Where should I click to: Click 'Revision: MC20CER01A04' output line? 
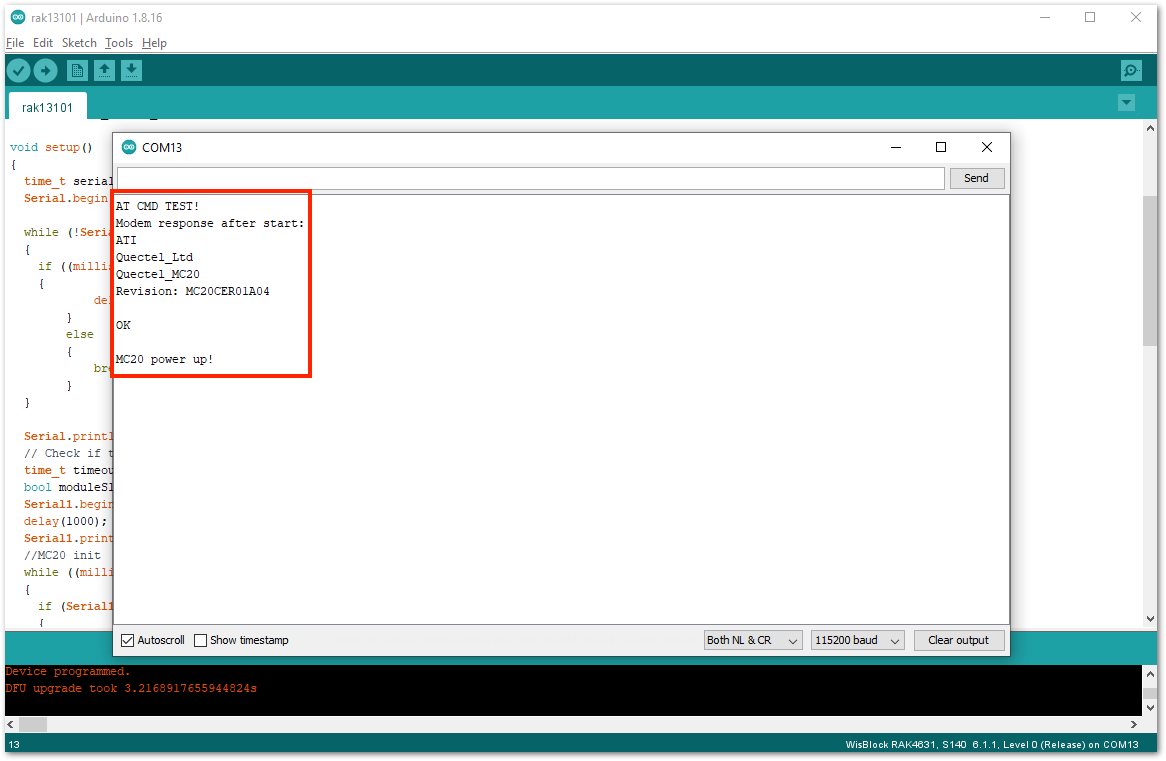(x=193, y=292)
